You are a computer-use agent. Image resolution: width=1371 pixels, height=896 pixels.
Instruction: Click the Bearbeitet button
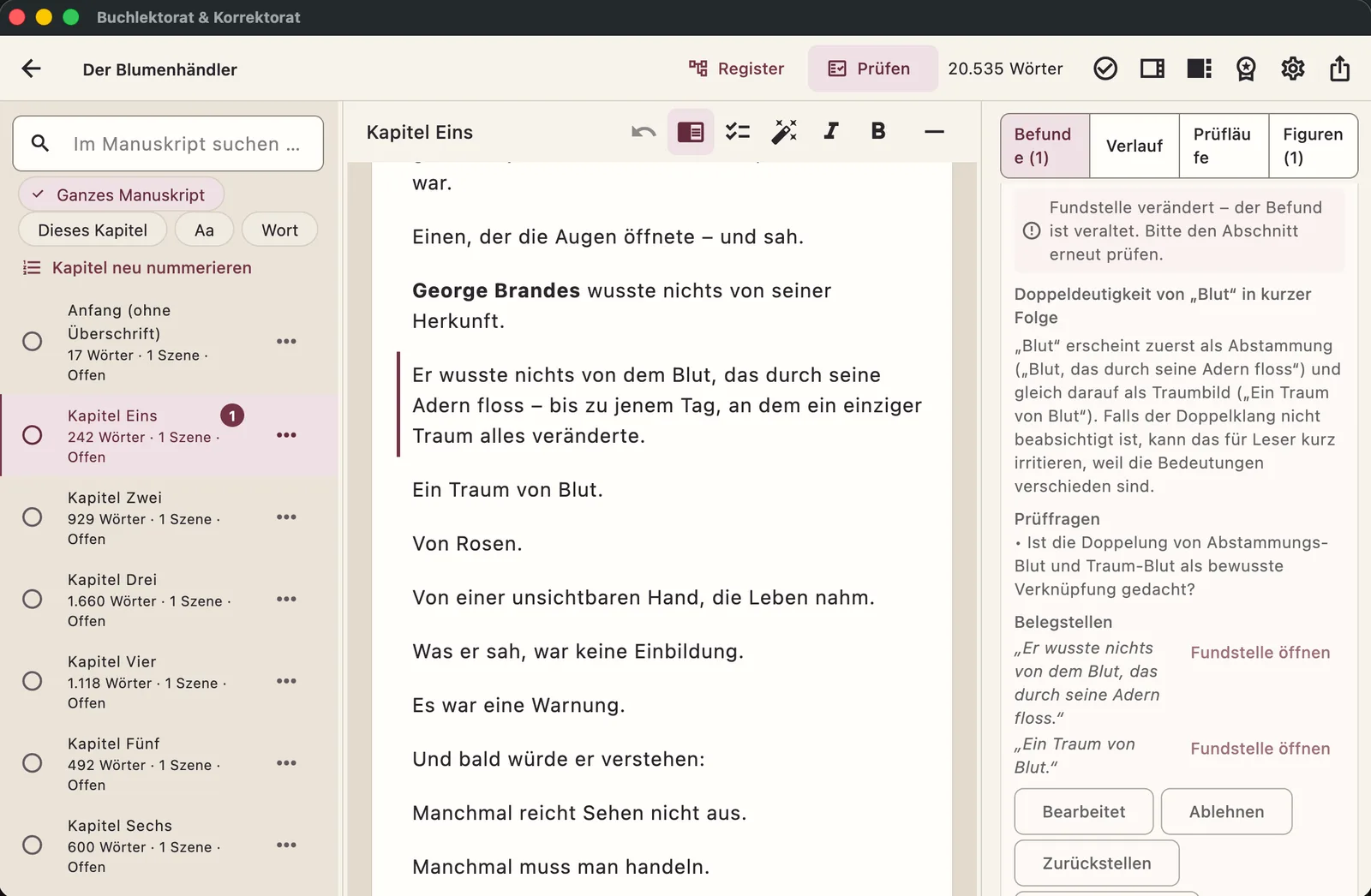(x=1084, y=811)
